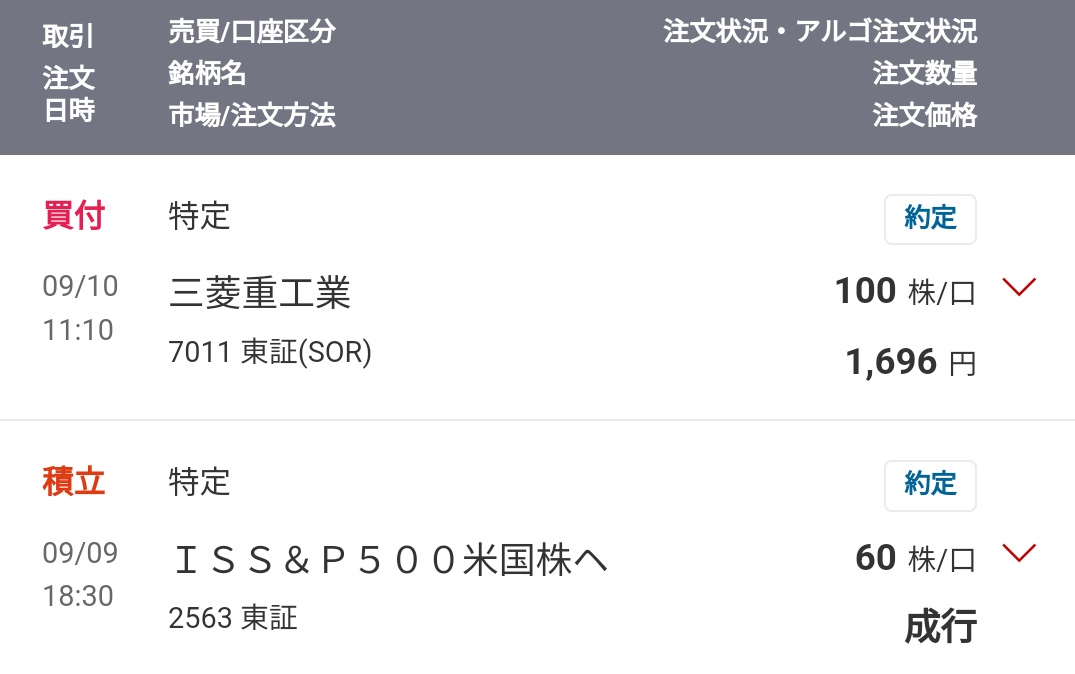The width and height of the screenshot is (1075, 674).
Task: Click the 取引 column header
Action: (x=68, y=36)
